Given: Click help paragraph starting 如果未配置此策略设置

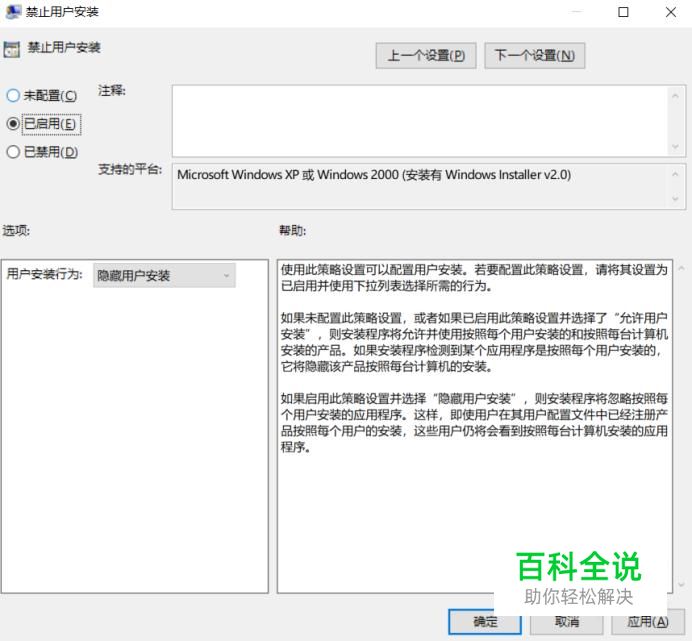Looking at the screenshot, I should (474, 342).
